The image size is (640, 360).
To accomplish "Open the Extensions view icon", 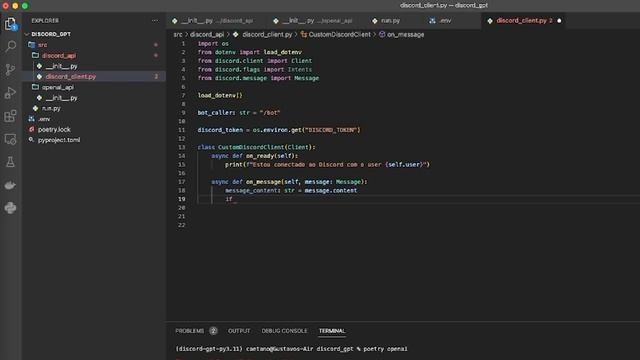I will pos(11,116).
